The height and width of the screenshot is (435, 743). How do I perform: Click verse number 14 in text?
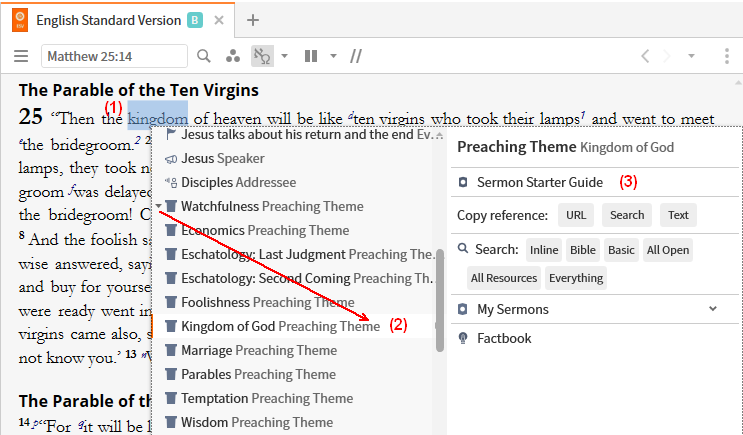coord(25,421)
